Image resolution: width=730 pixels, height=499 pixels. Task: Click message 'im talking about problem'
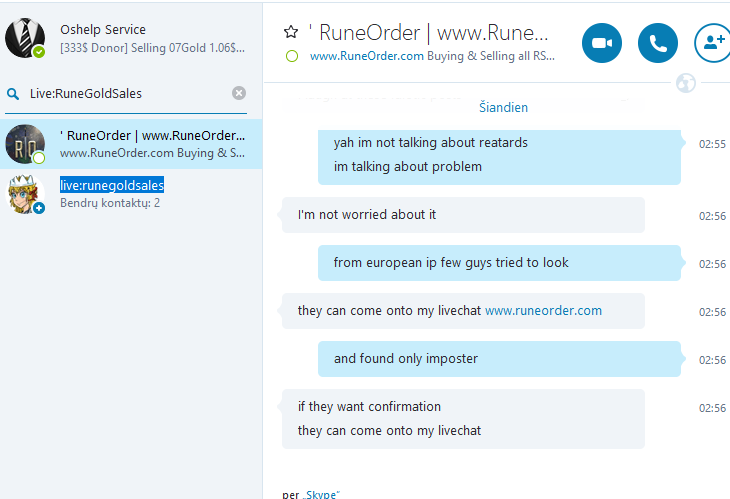click(408, 167)
